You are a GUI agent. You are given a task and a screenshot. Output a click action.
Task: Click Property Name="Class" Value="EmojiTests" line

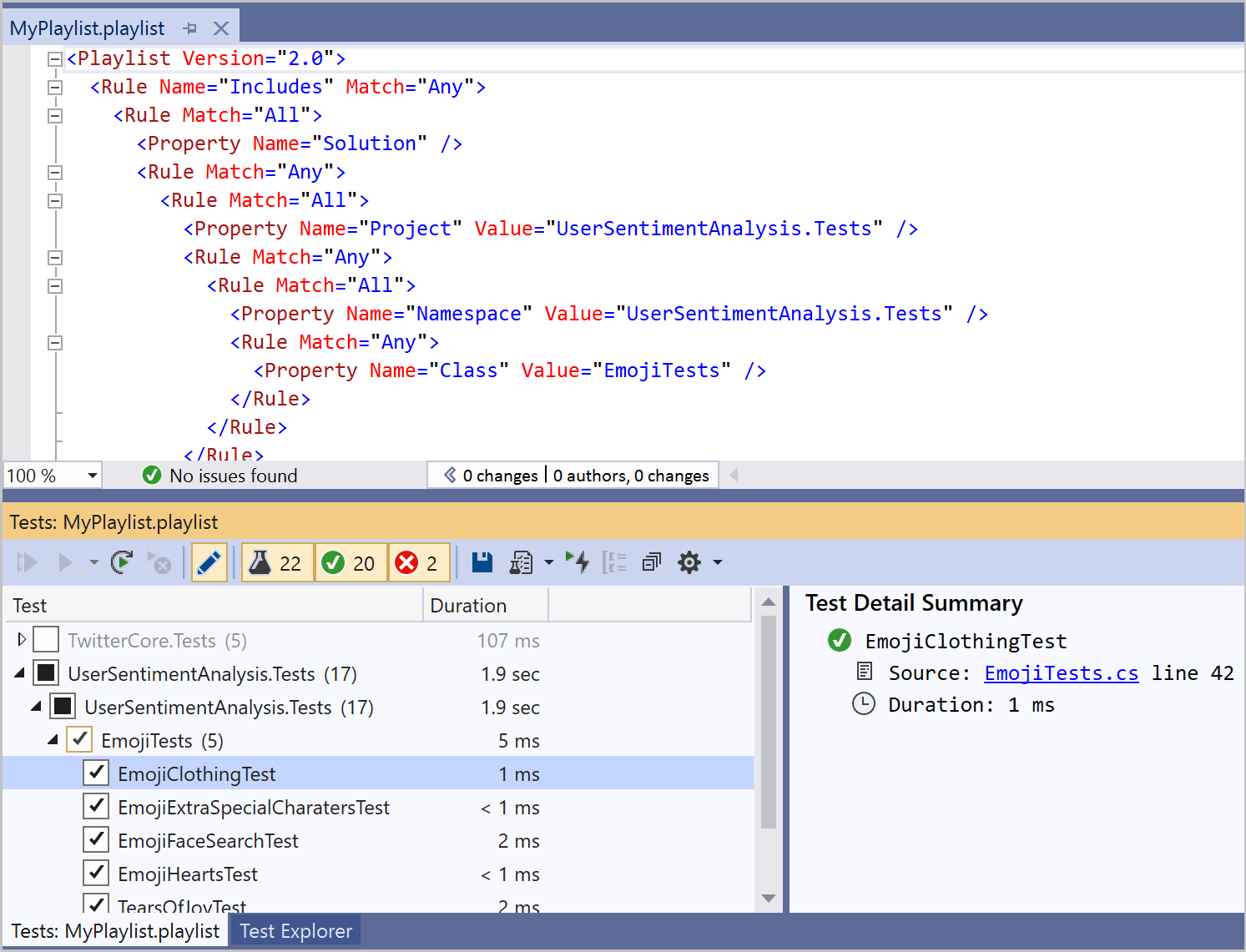(x=510, y=370)
